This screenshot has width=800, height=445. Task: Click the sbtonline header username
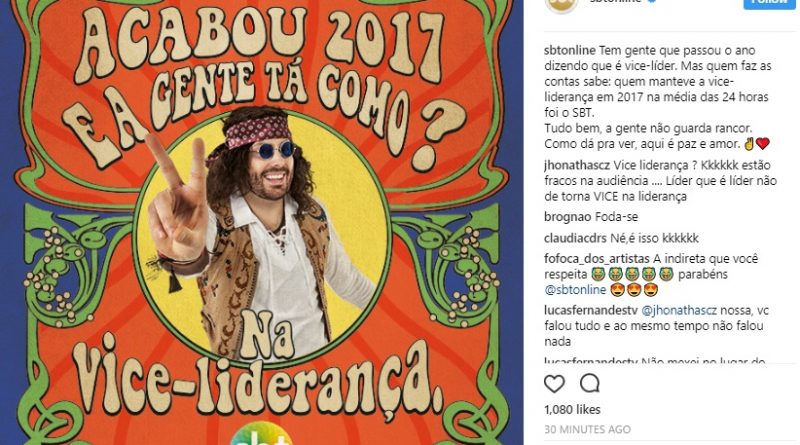click(615, 2)
